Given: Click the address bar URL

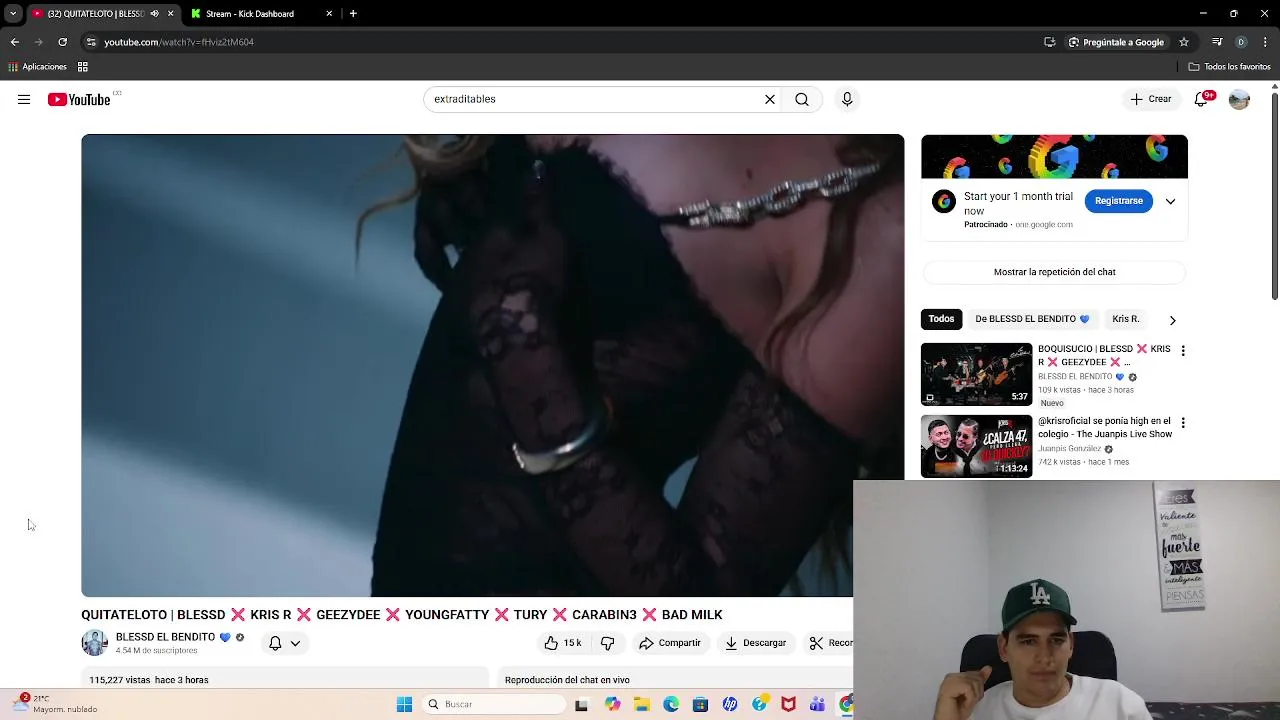Looking at the screenshot, I should coord(179,42).
